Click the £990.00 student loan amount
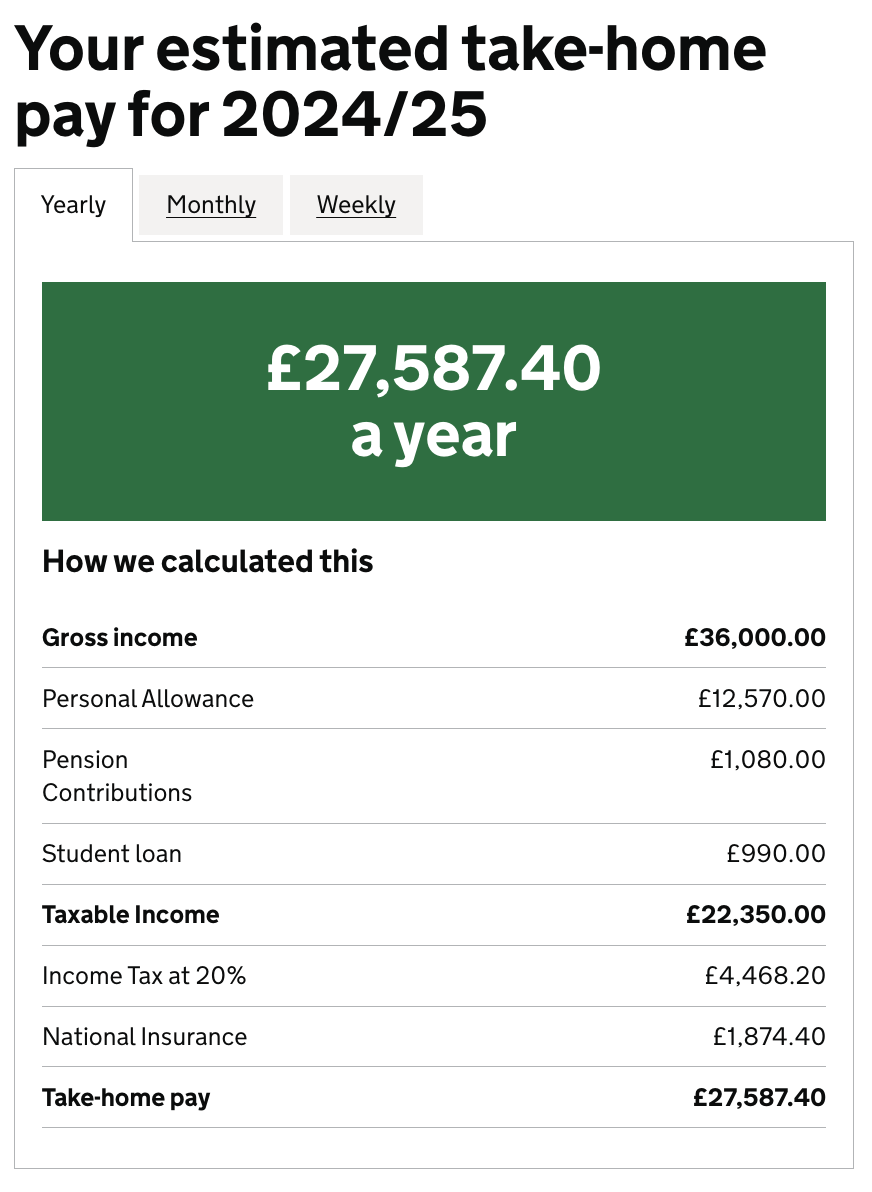Image resolution: width=872 pixels, height=1192 pixels. click(x=776, y=854)
